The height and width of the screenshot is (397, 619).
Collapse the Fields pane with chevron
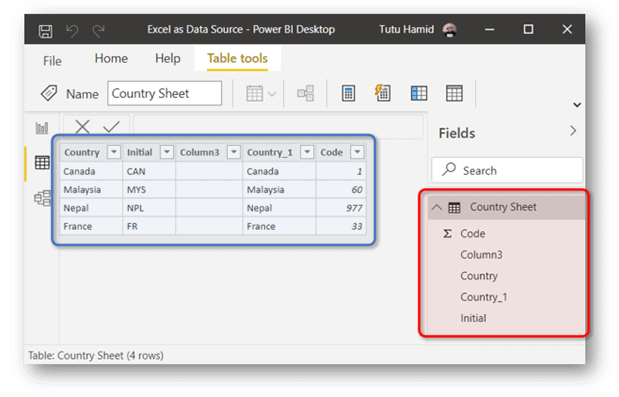pos(573,131)
